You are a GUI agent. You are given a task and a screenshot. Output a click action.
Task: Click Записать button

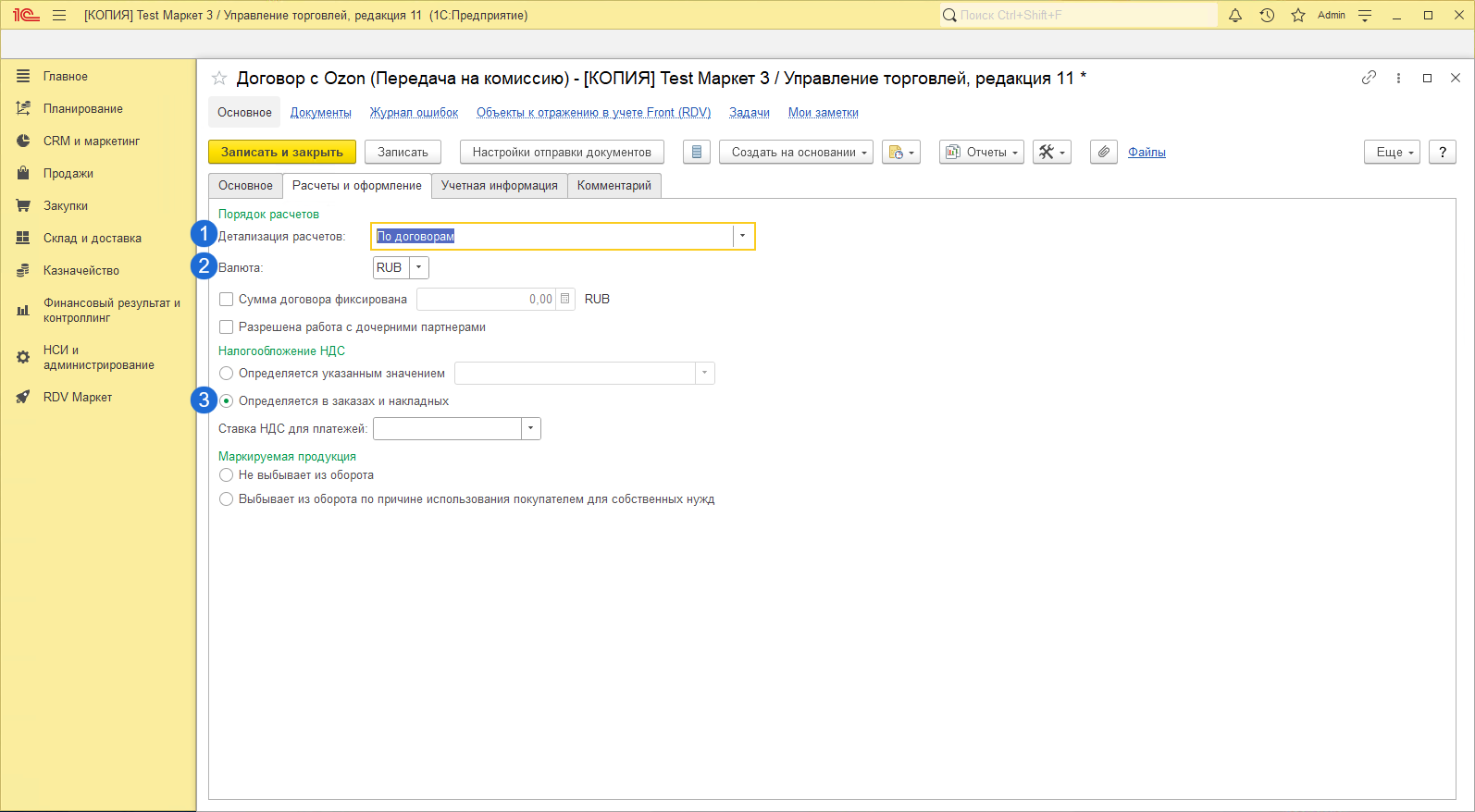tap(403, 152)
